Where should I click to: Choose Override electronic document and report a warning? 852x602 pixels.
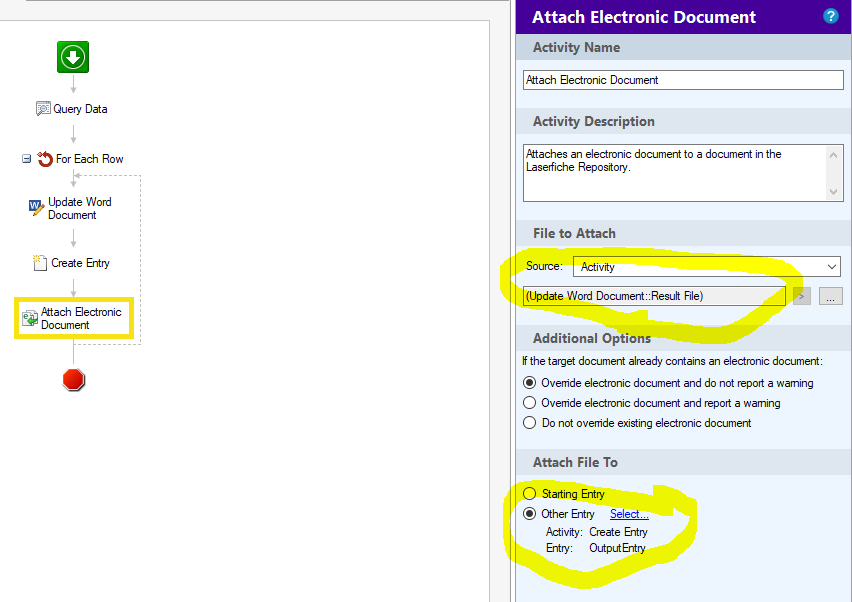tap(529, 403)
